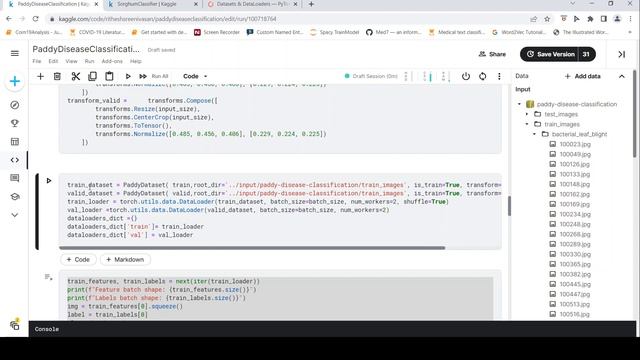Click the browser address bar
640x360 pixels.
pos(286,19)
